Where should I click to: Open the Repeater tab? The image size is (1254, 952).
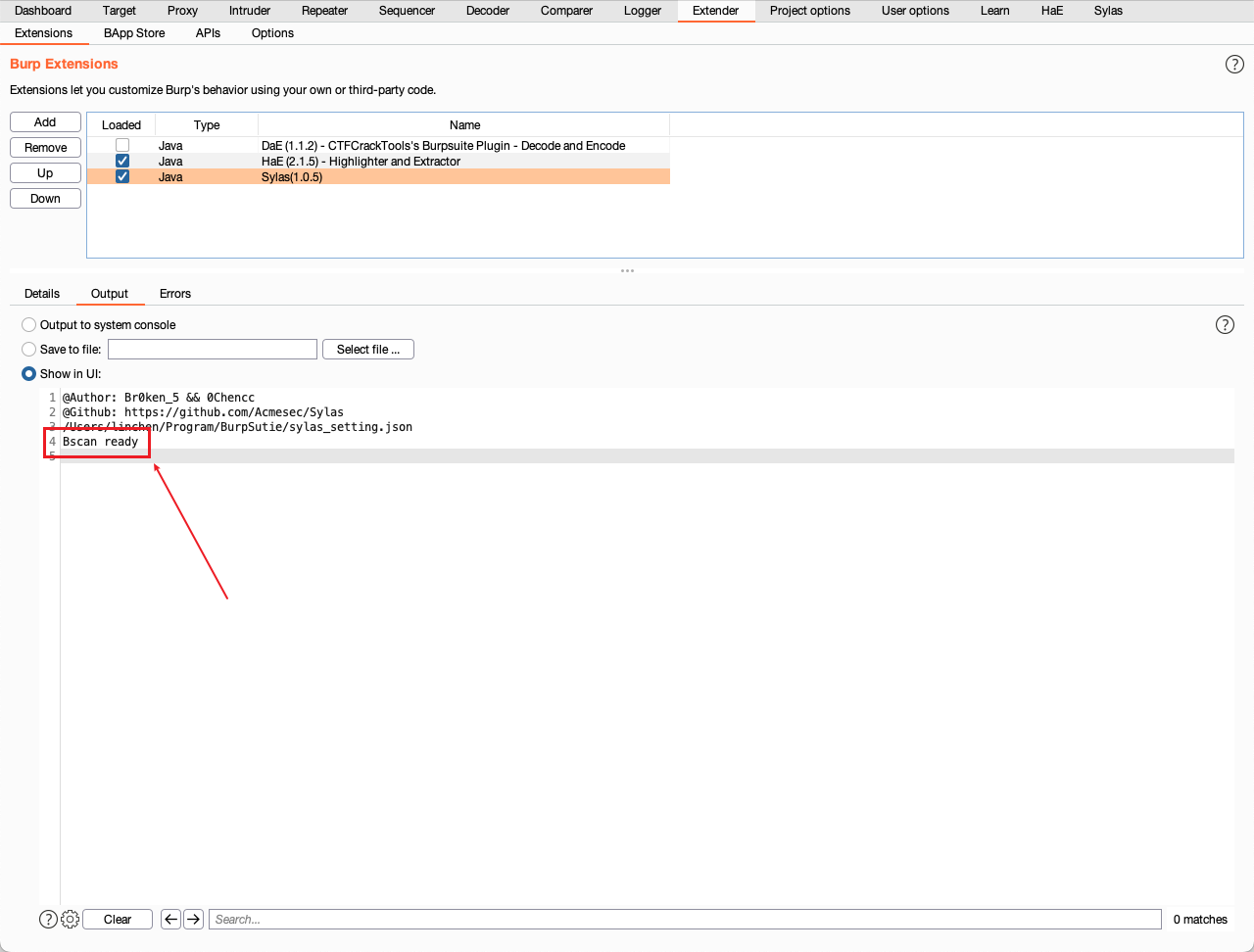click(325, 11)
